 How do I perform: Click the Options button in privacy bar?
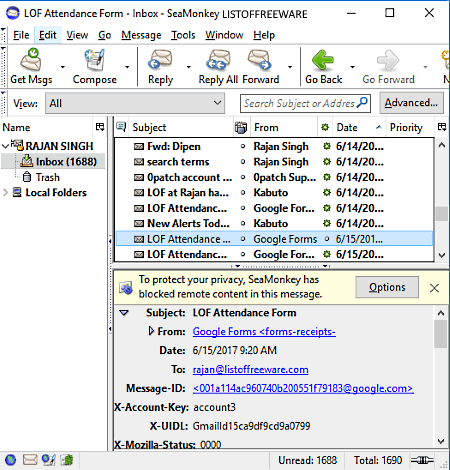click(387, 287)
